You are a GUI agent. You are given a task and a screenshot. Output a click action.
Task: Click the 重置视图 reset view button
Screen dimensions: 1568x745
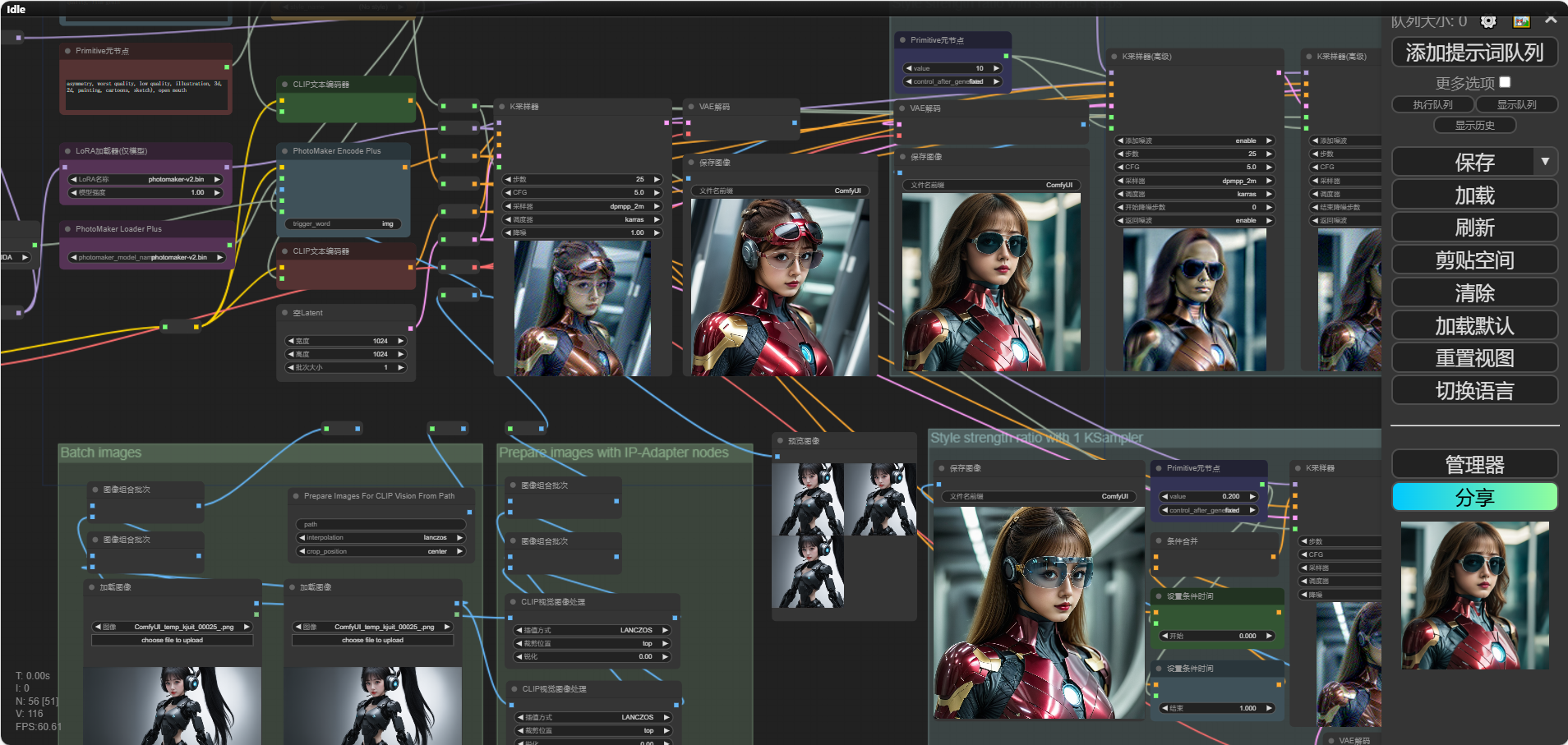click(x=1474, y=358)
